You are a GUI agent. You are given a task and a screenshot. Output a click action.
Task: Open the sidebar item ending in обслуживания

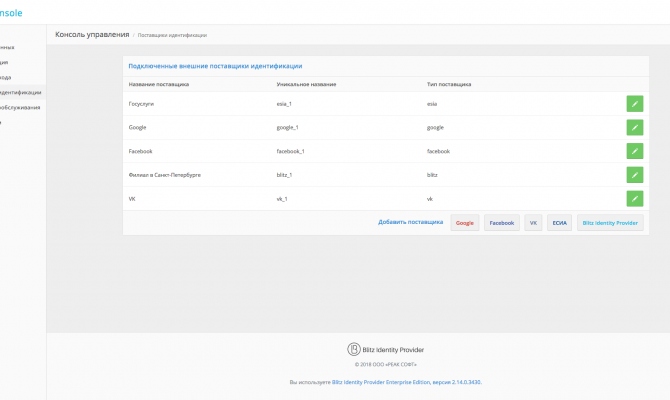tap(21, 107)
